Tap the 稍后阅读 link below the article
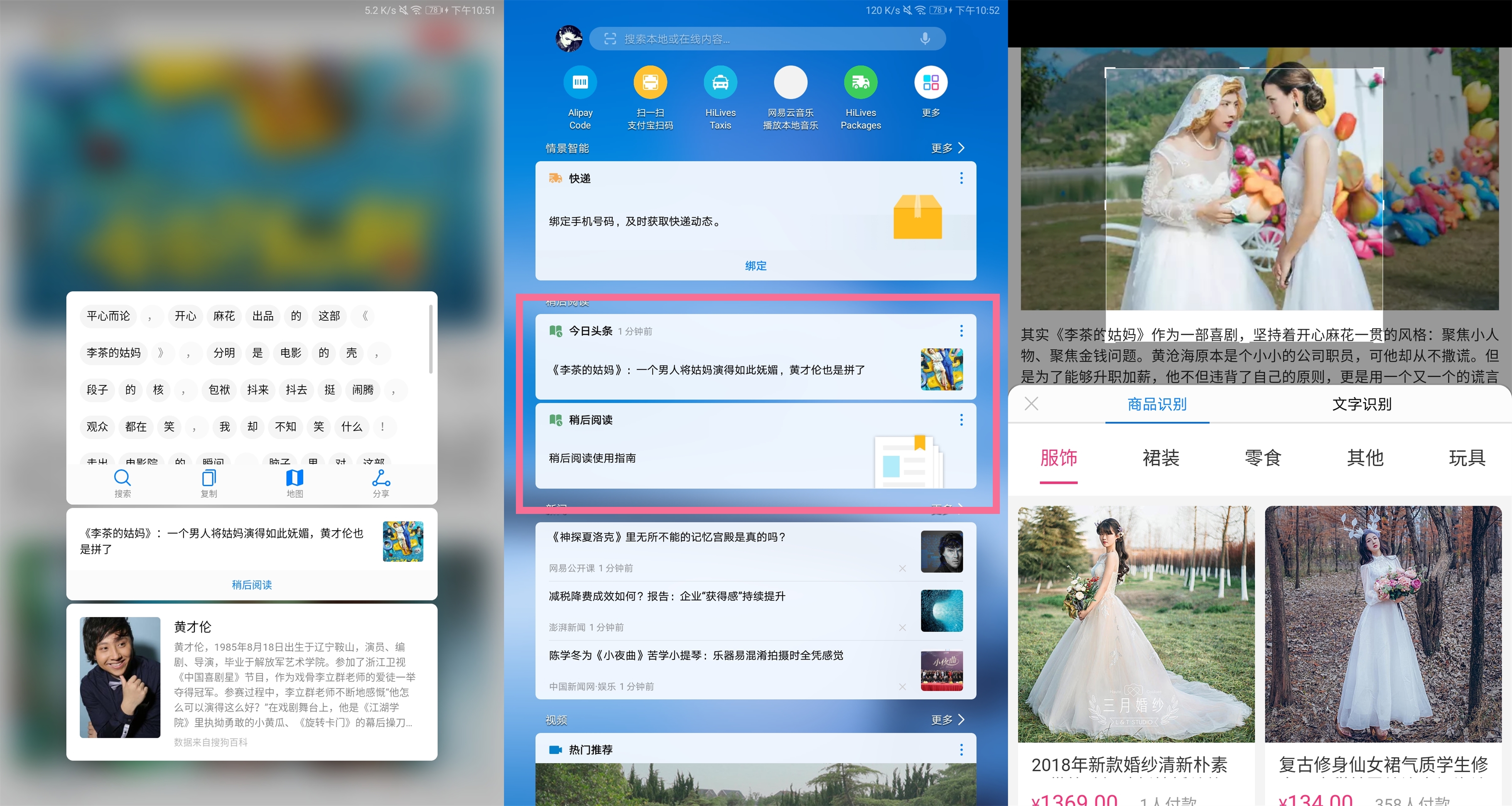This screenshot has height=806, width=1512. click(251, 585)
